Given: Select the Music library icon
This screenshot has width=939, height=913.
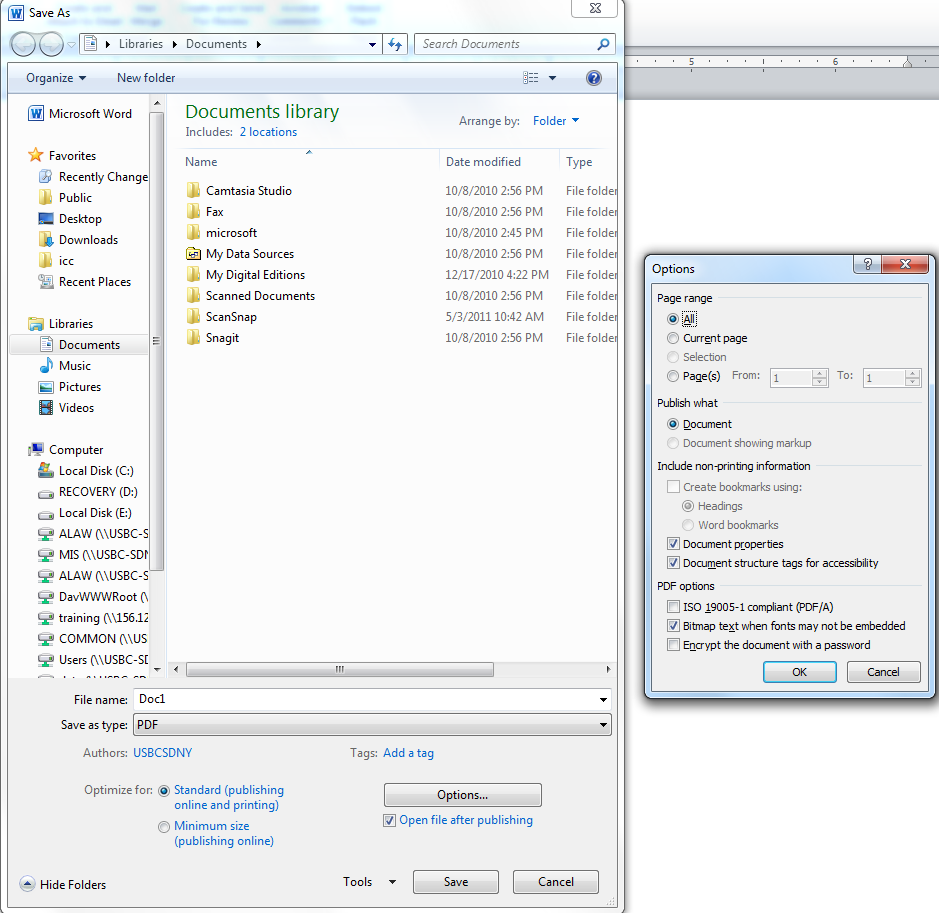Looking at the screenshot, I should pyautogui.click(x=45, y=366).
